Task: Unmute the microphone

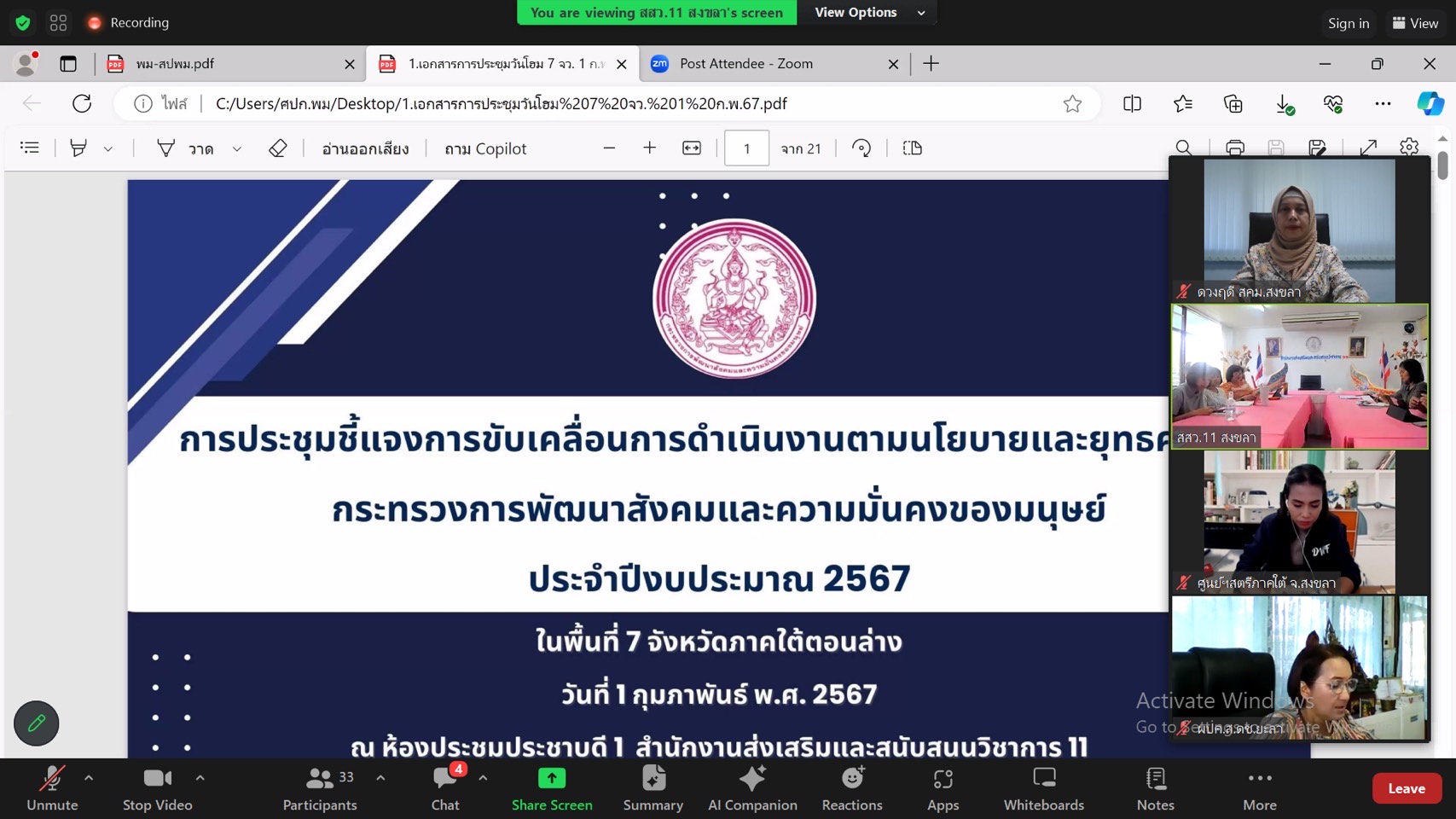Action: click(52, 788)
